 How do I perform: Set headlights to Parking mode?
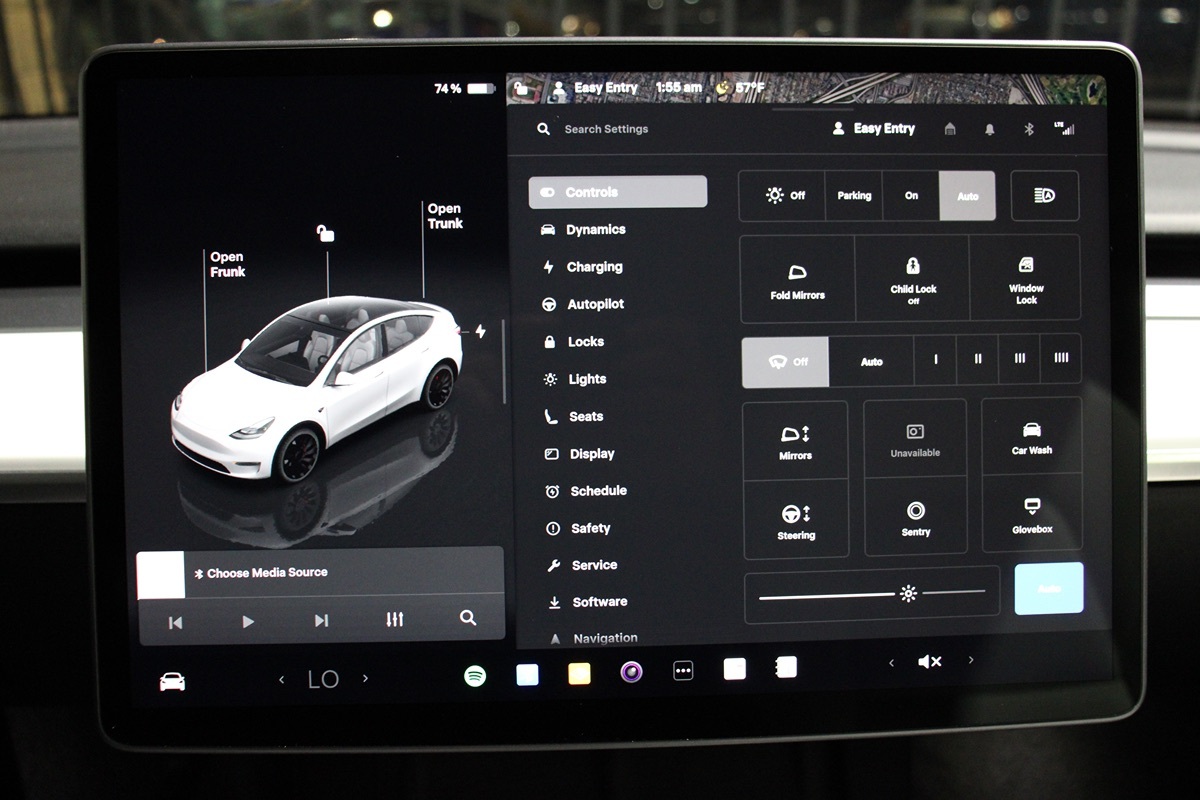[x=854, y=196]
